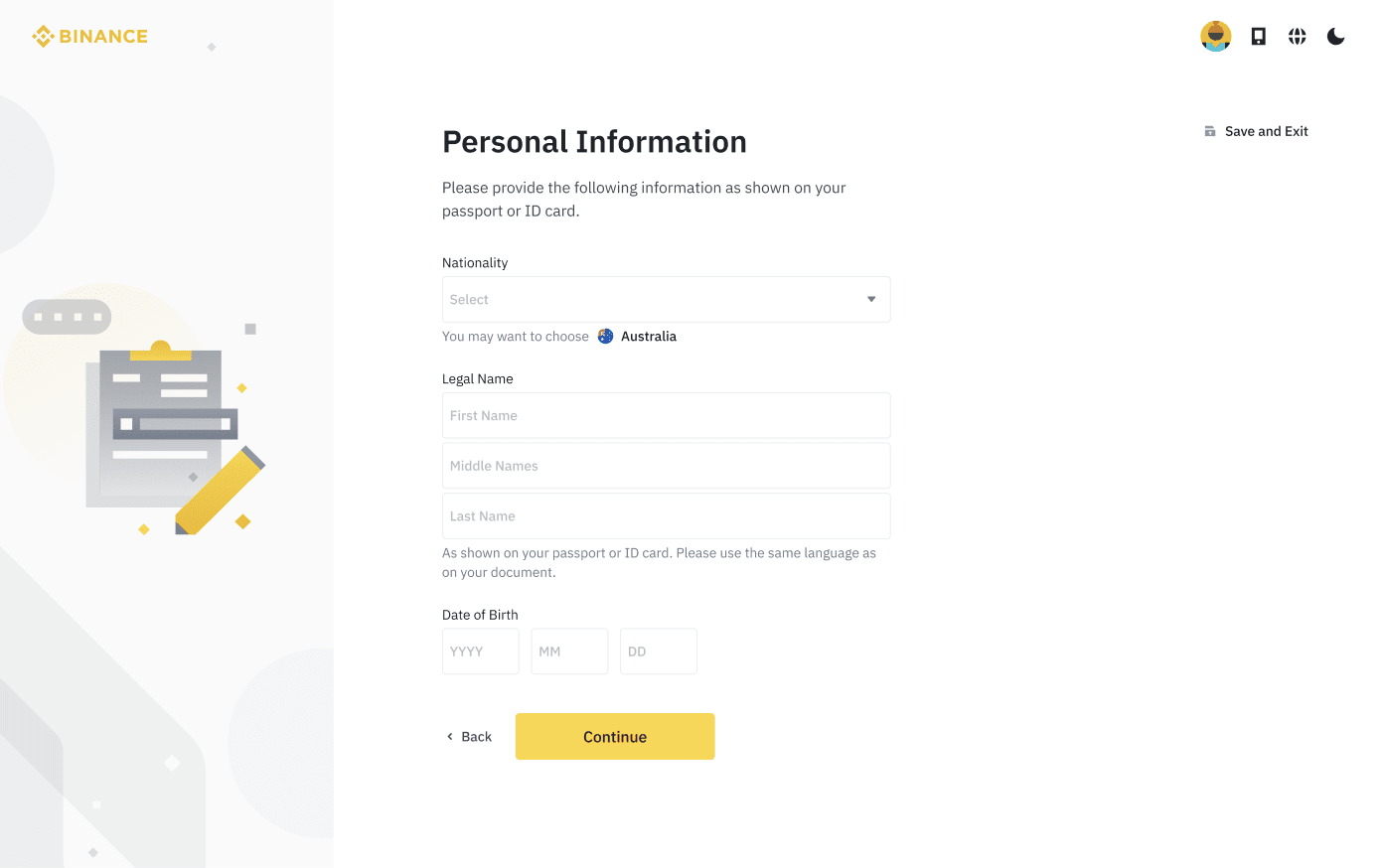1385x868 pixels.
Task: Toggle dark mode with the moon icon
Action: pyautogui.click(x=1335, y=37)
